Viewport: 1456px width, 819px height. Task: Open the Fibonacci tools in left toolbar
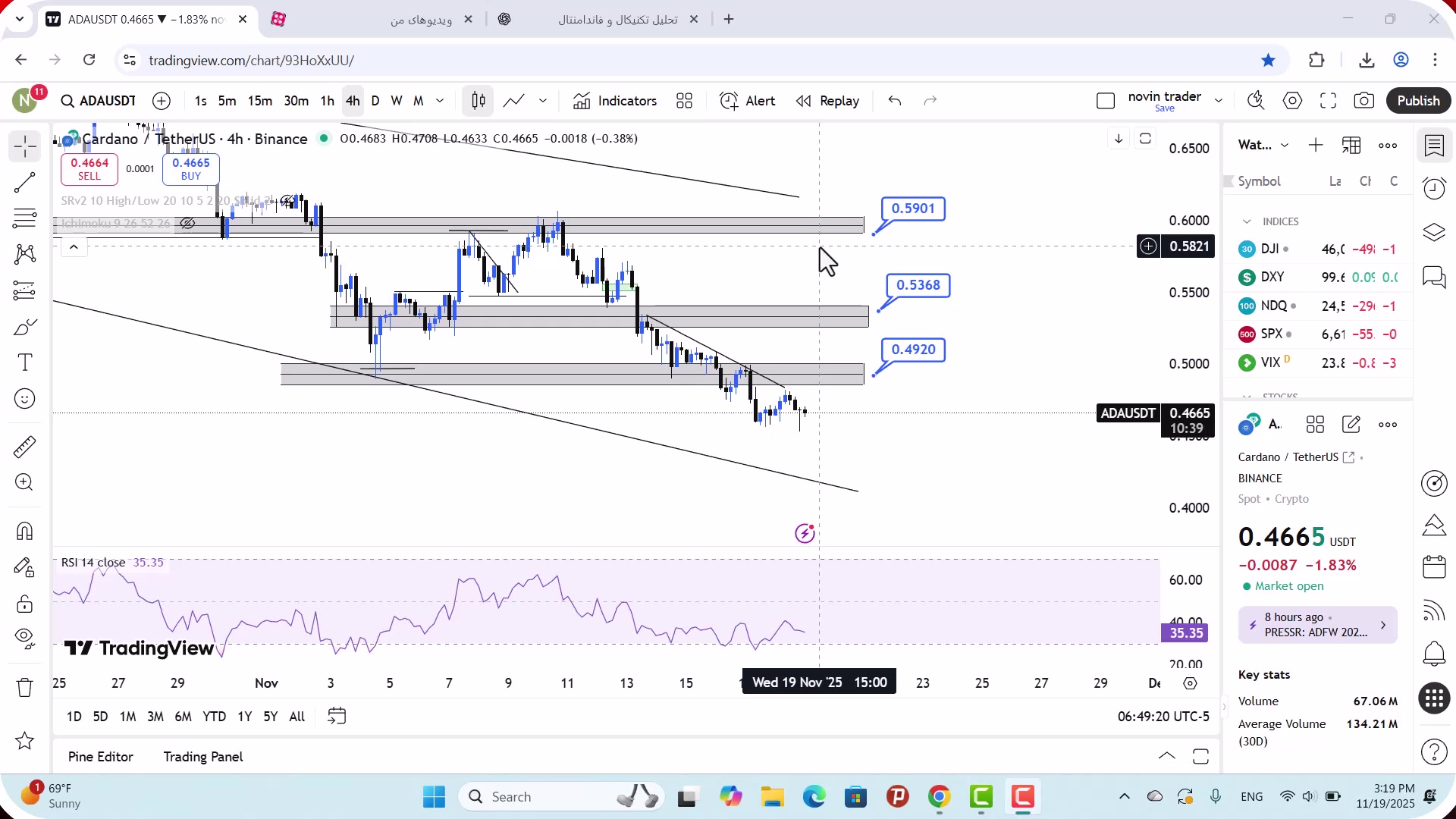click(24, 218)
